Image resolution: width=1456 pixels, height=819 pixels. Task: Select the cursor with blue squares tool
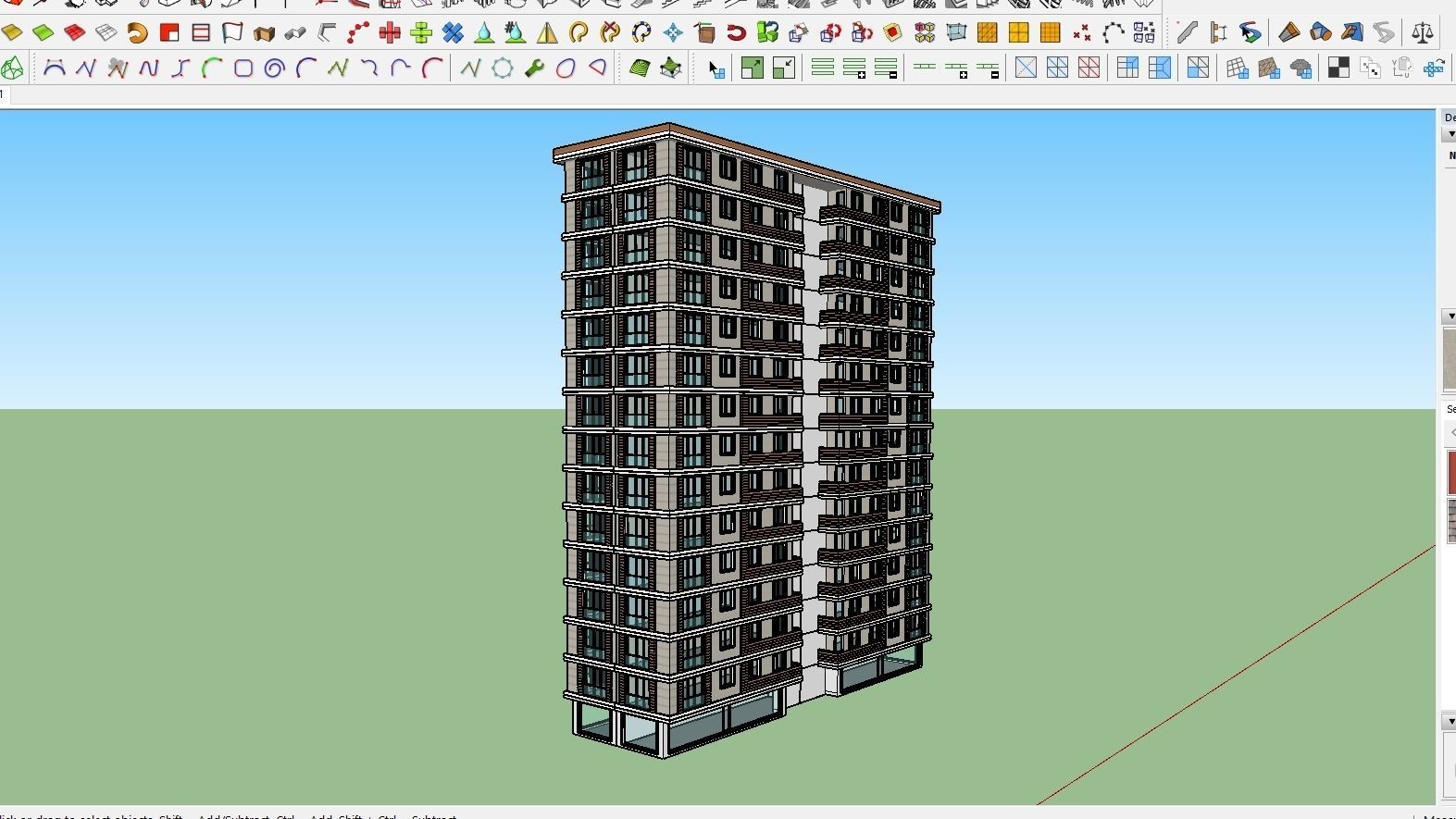click(x=716, y=68)
